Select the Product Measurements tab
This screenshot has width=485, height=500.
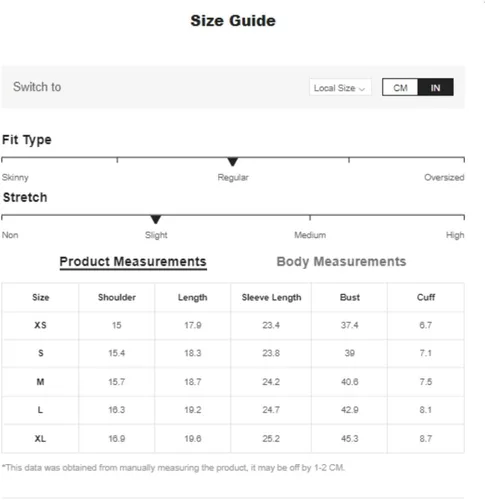[x=133, y=261]
